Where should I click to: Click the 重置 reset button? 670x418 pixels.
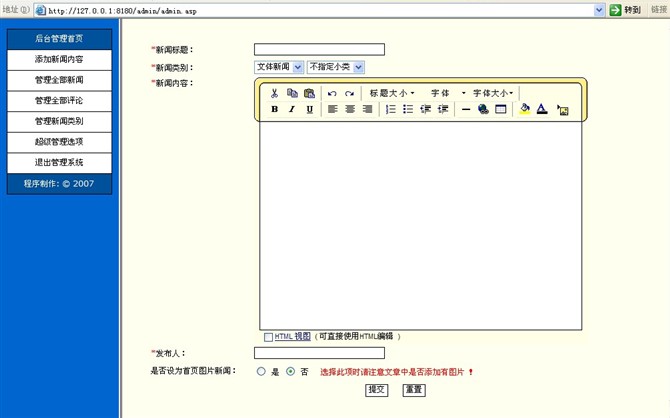click(414, 390)
